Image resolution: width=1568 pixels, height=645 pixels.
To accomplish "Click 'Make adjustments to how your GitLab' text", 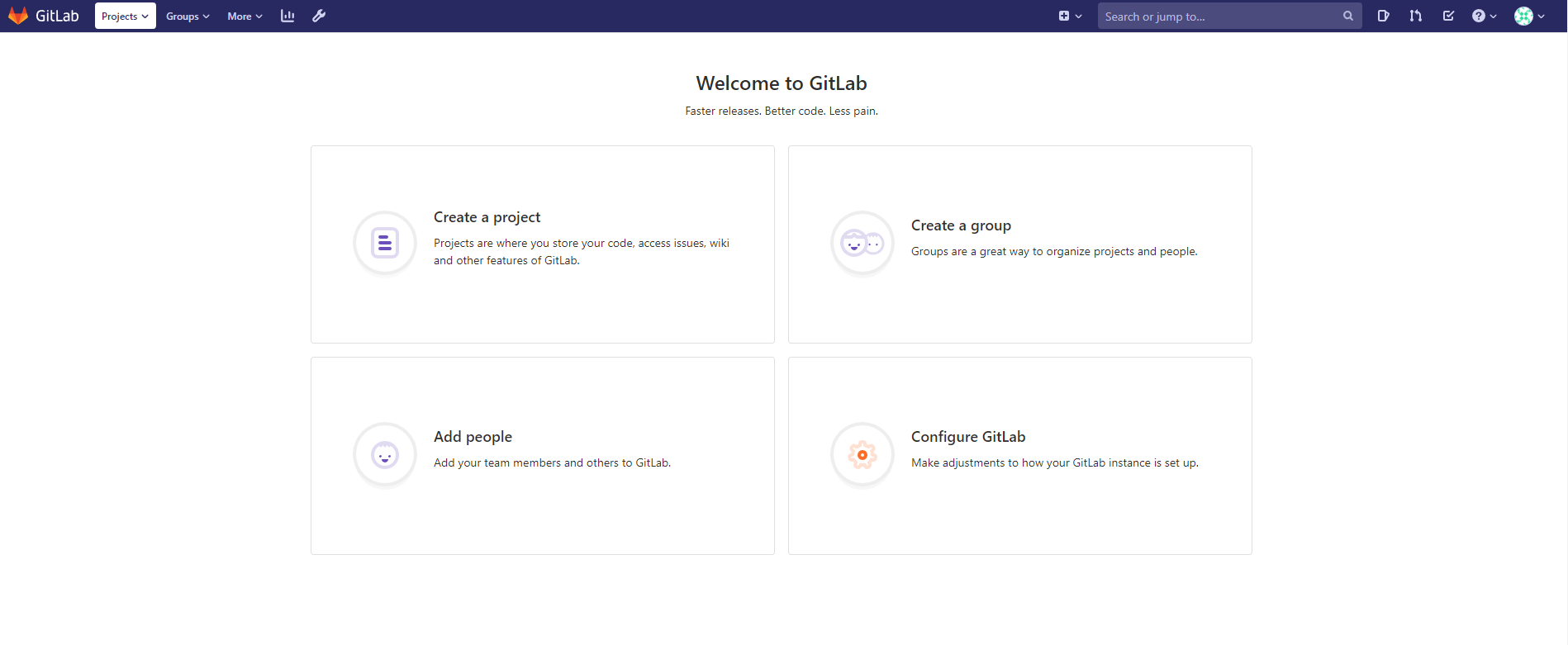I will [x=1055, y=463].
